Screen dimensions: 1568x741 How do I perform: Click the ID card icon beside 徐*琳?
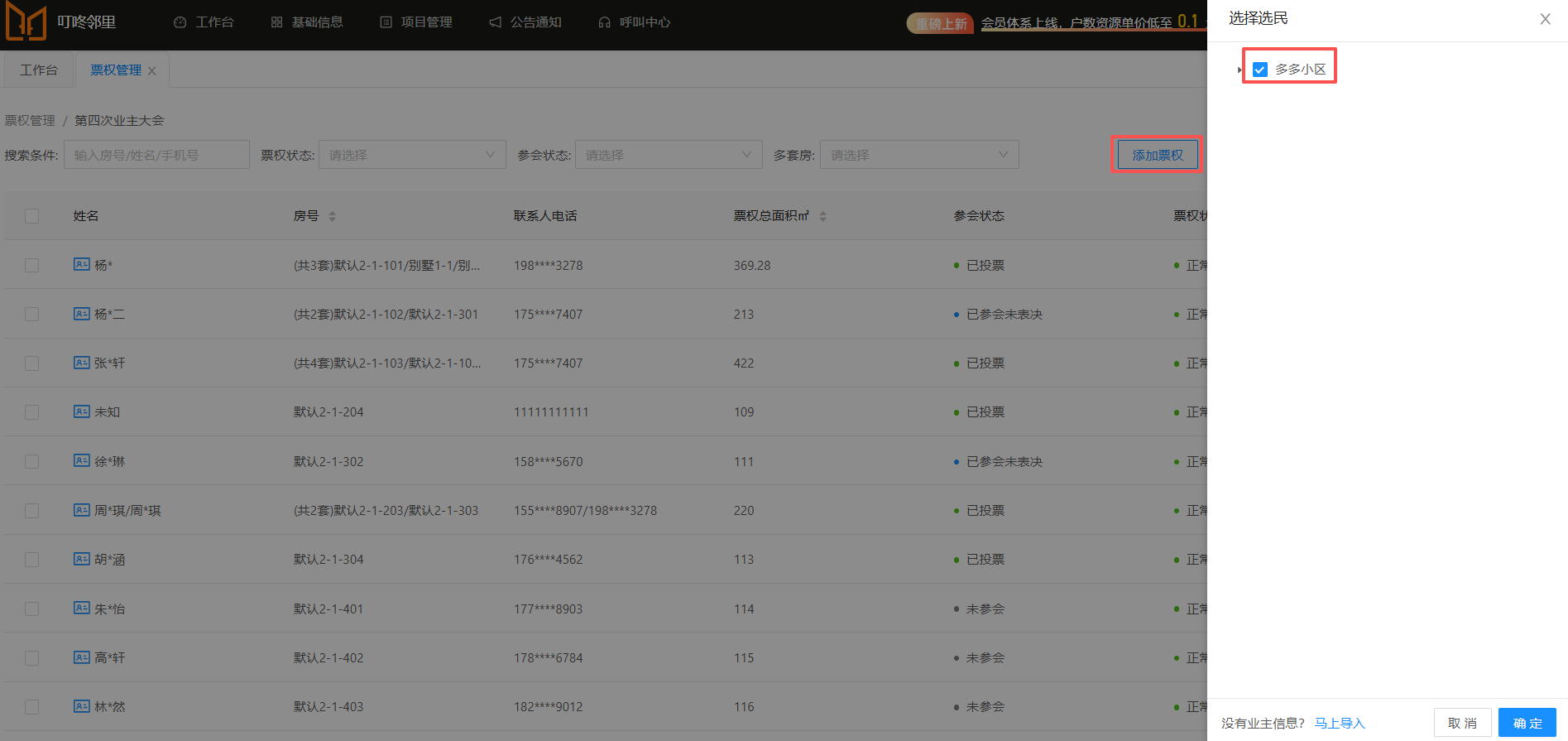point(81,460)
